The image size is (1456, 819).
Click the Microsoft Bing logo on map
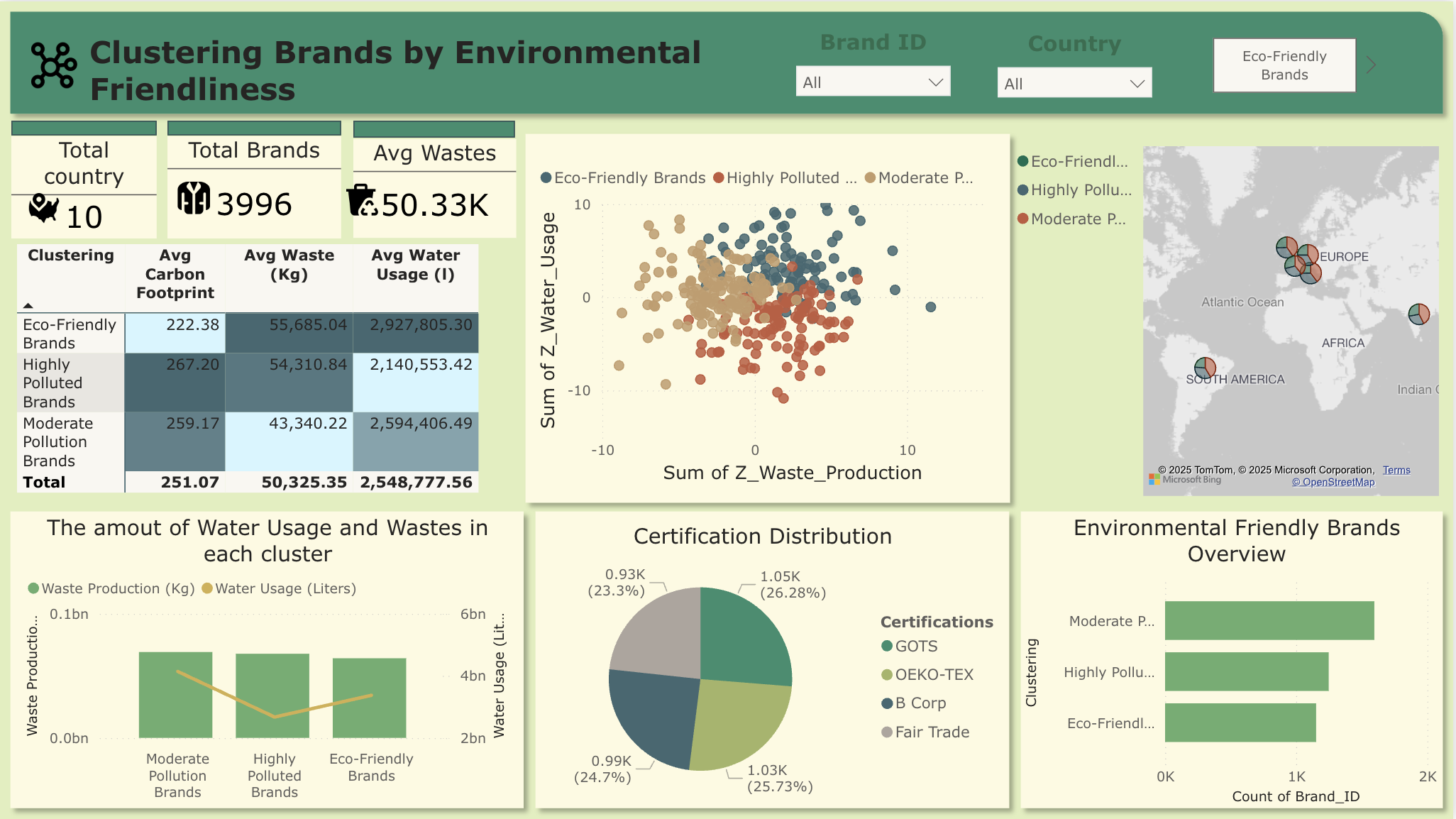(1185, 480)
